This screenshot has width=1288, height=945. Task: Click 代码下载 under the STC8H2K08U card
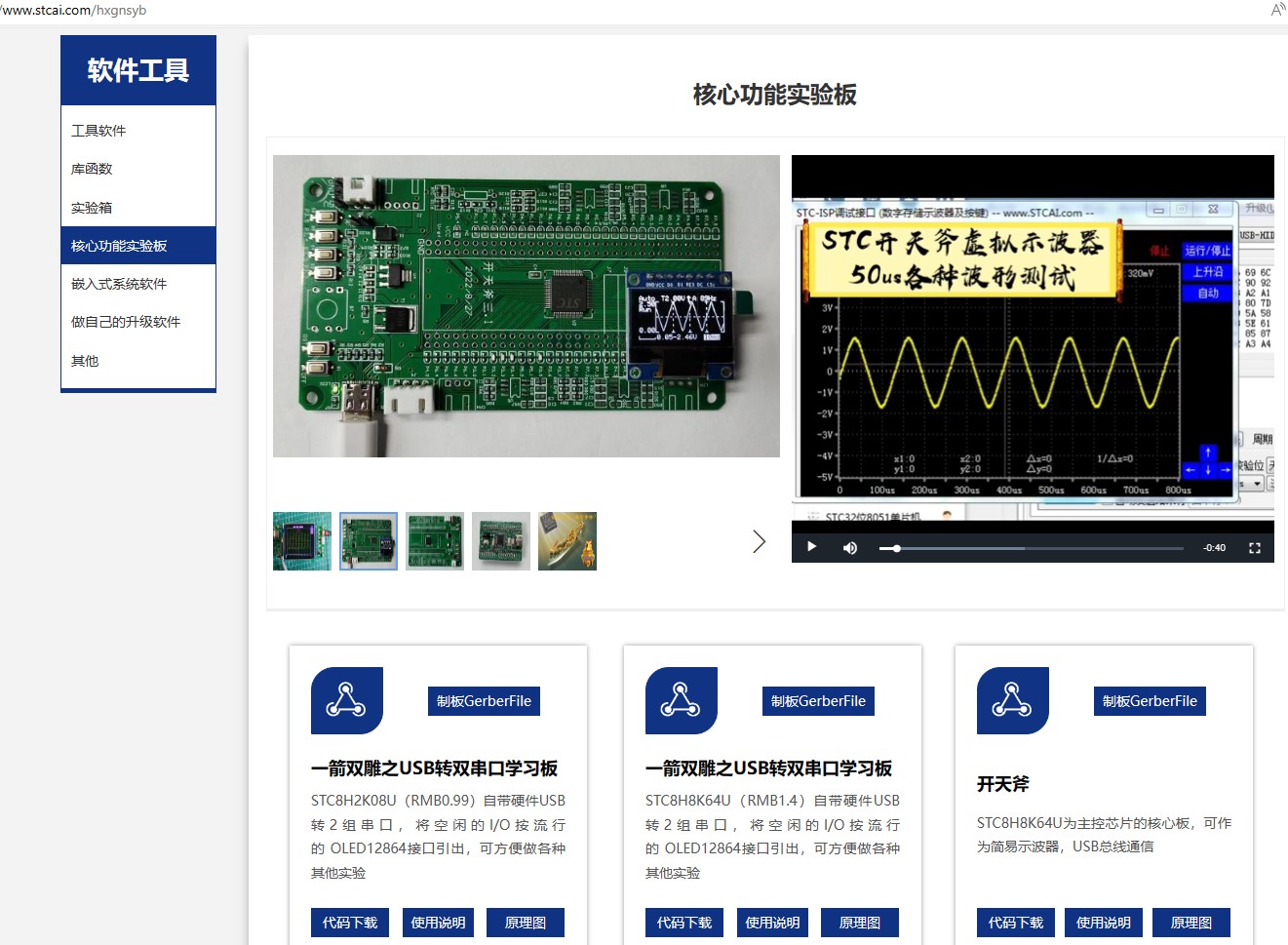tap(350, 923)
